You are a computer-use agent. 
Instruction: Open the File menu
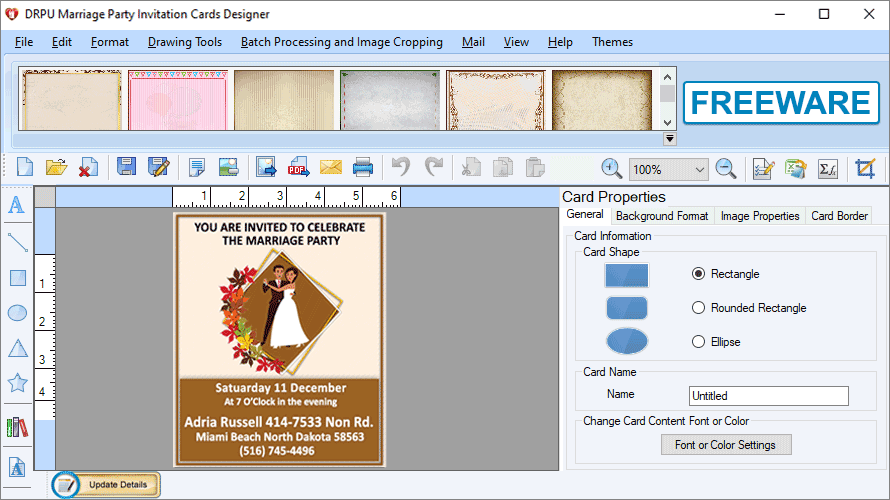click(24, 42)
